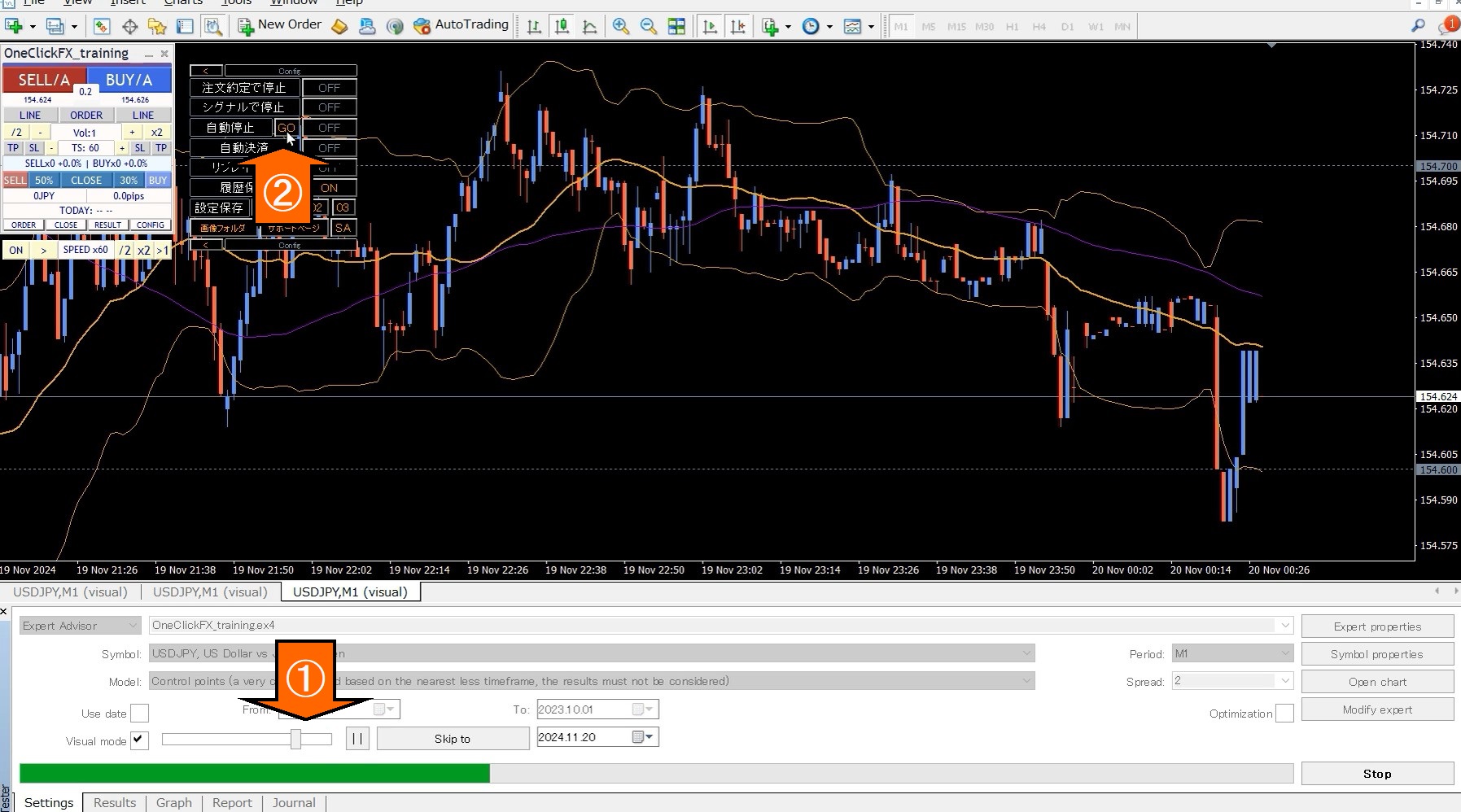Click the Expert properties button

(x=1377, y=626)
